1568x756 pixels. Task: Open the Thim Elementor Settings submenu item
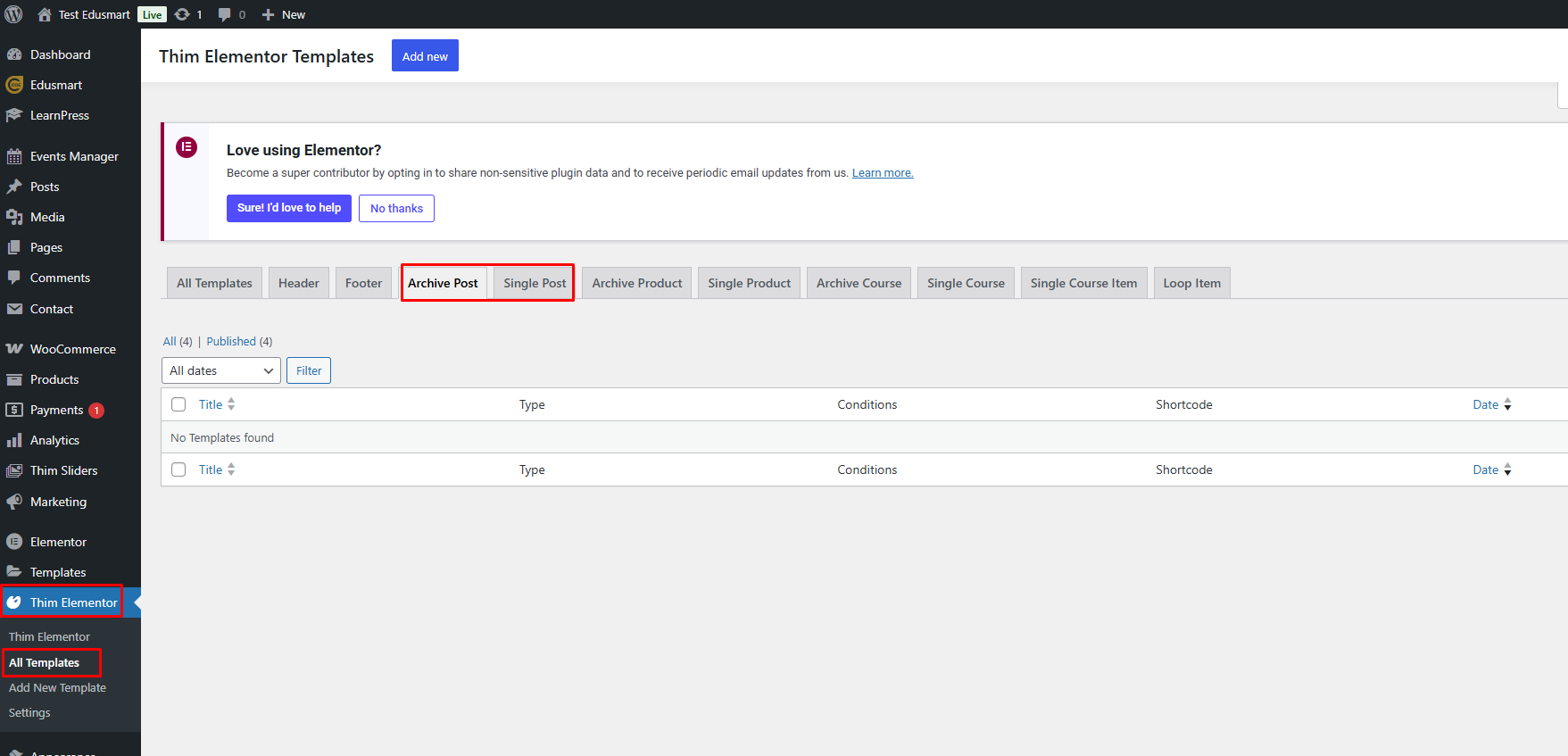(x=29, y=712)
